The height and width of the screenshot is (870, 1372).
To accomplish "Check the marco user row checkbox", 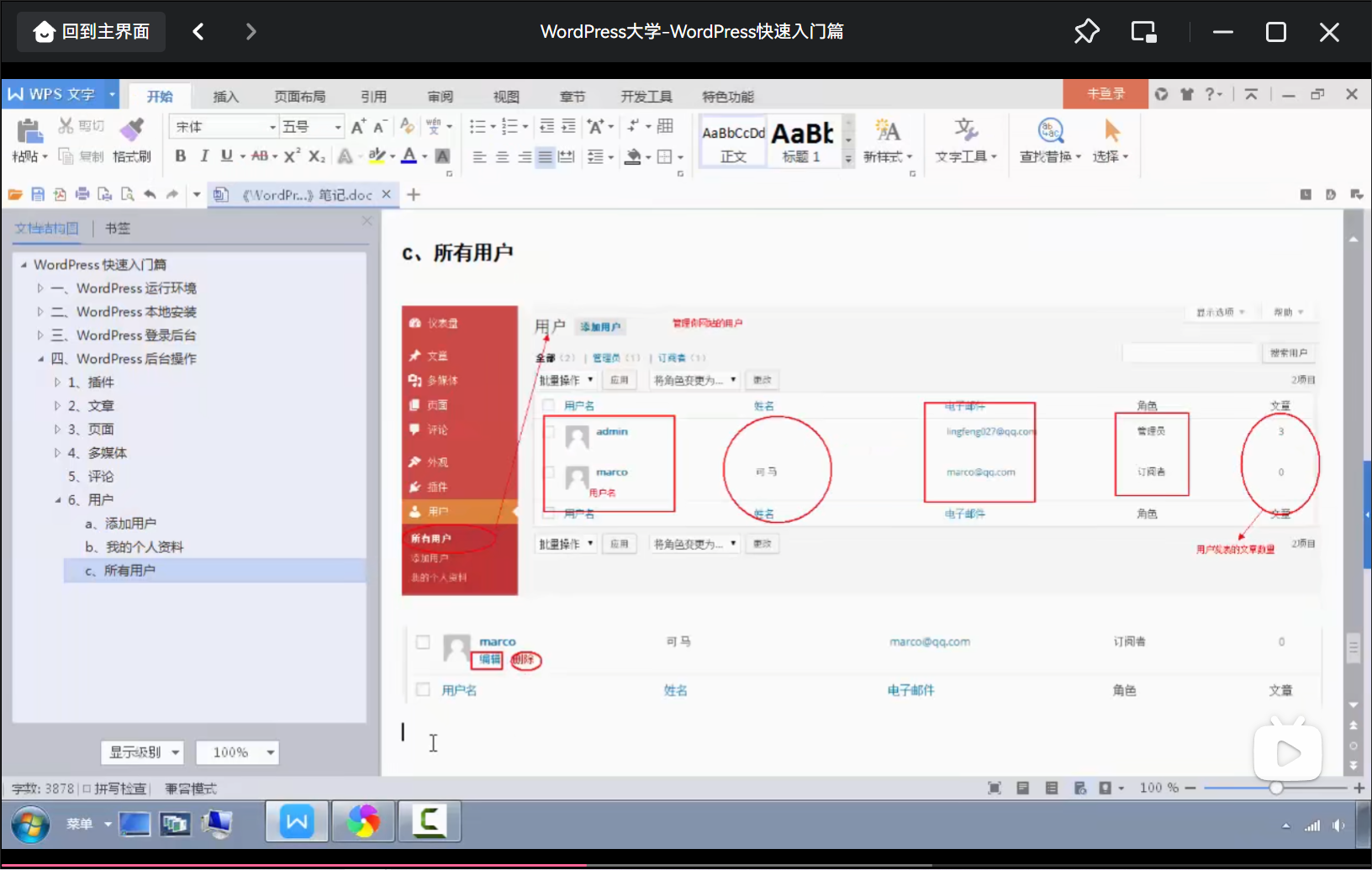I will click(423, 642).
